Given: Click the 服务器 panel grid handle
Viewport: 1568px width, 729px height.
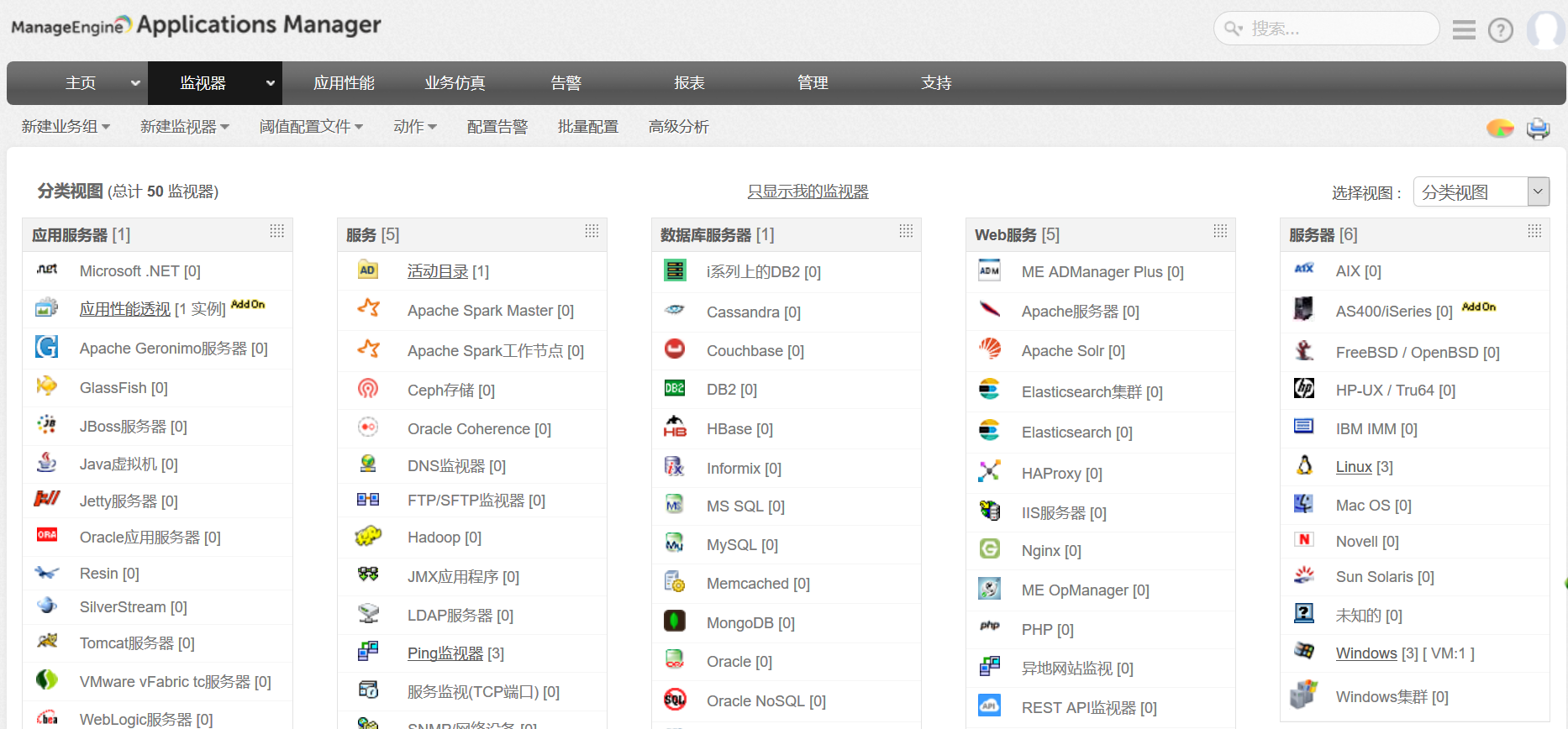Looking at the screenshot, I should (1535, 231).
